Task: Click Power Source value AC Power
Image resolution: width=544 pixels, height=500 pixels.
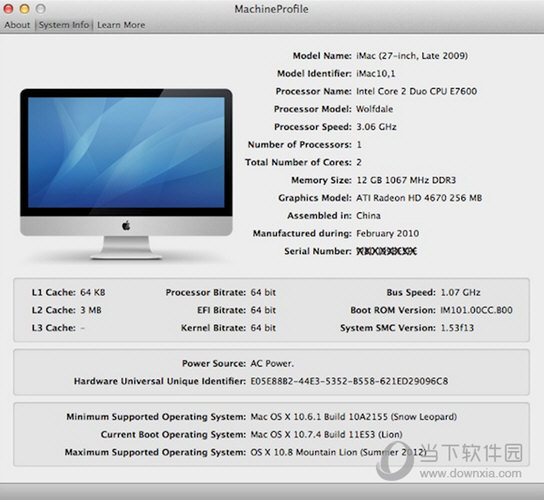Action: pyautogui.click(x=272, y=364)
